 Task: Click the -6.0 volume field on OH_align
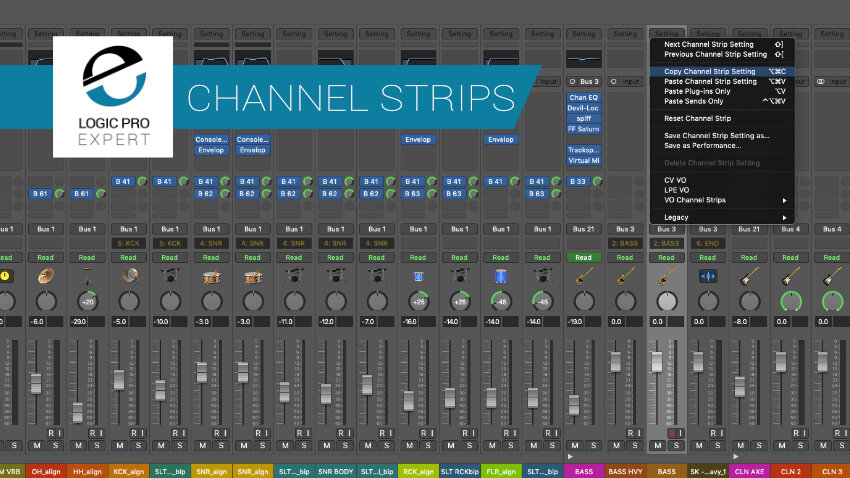click(37, 321)
